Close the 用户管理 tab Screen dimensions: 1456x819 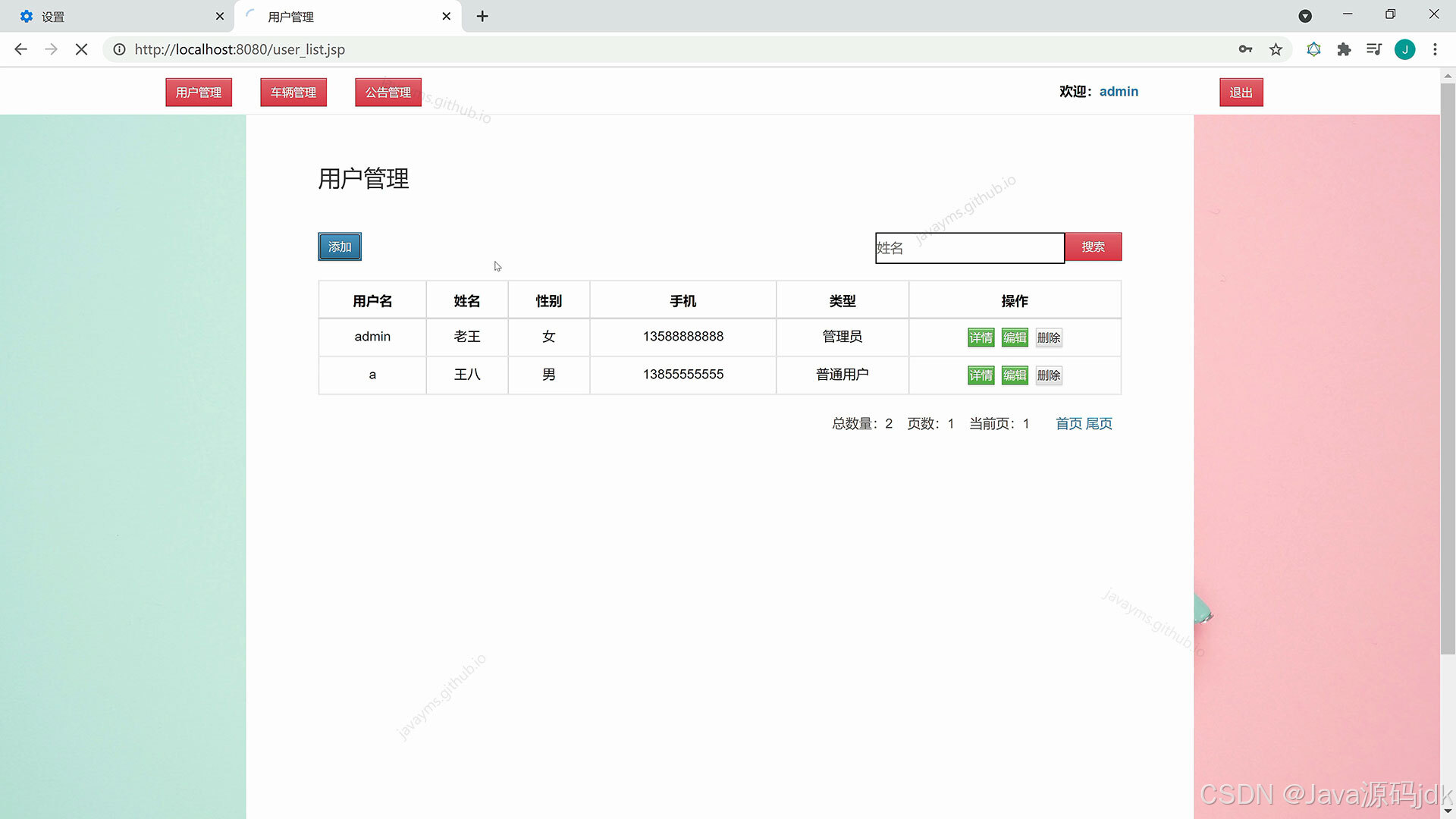[446, 16]
